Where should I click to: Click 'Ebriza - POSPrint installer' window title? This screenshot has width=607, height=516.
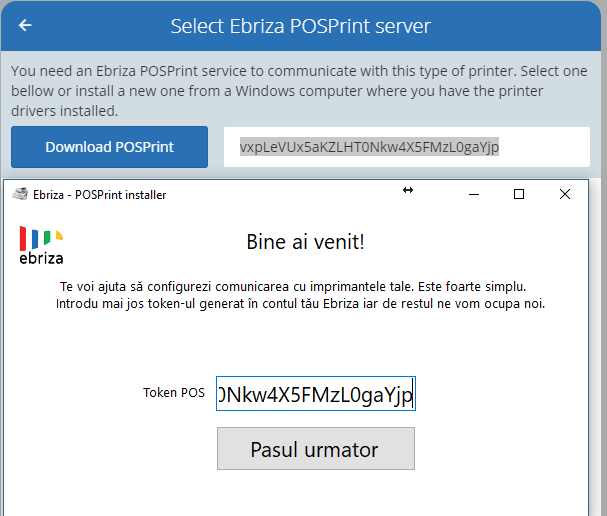coord(99,195)
